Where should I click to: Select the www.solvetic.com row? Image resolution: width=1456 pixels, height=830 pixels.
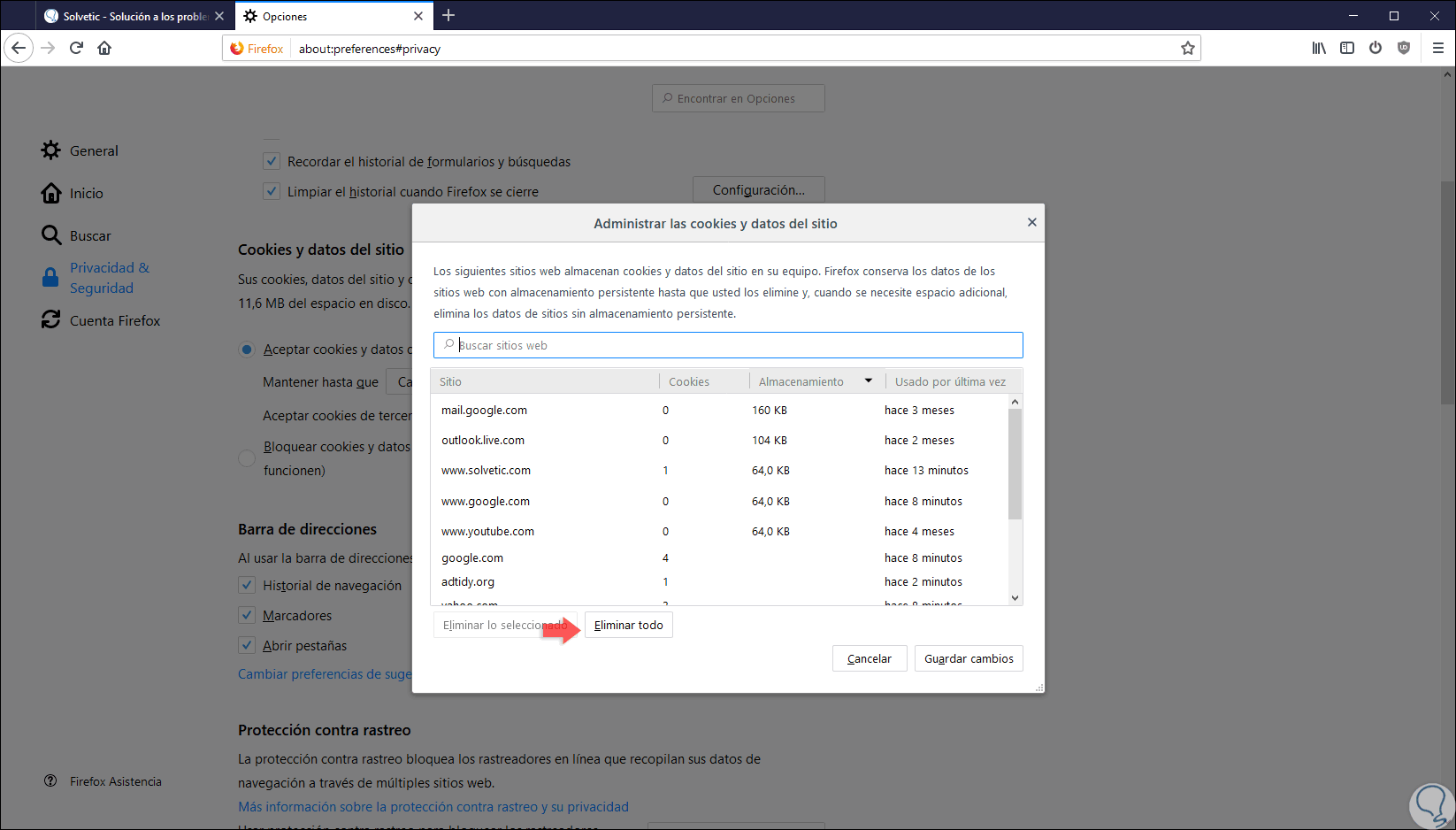pos(720,470)
